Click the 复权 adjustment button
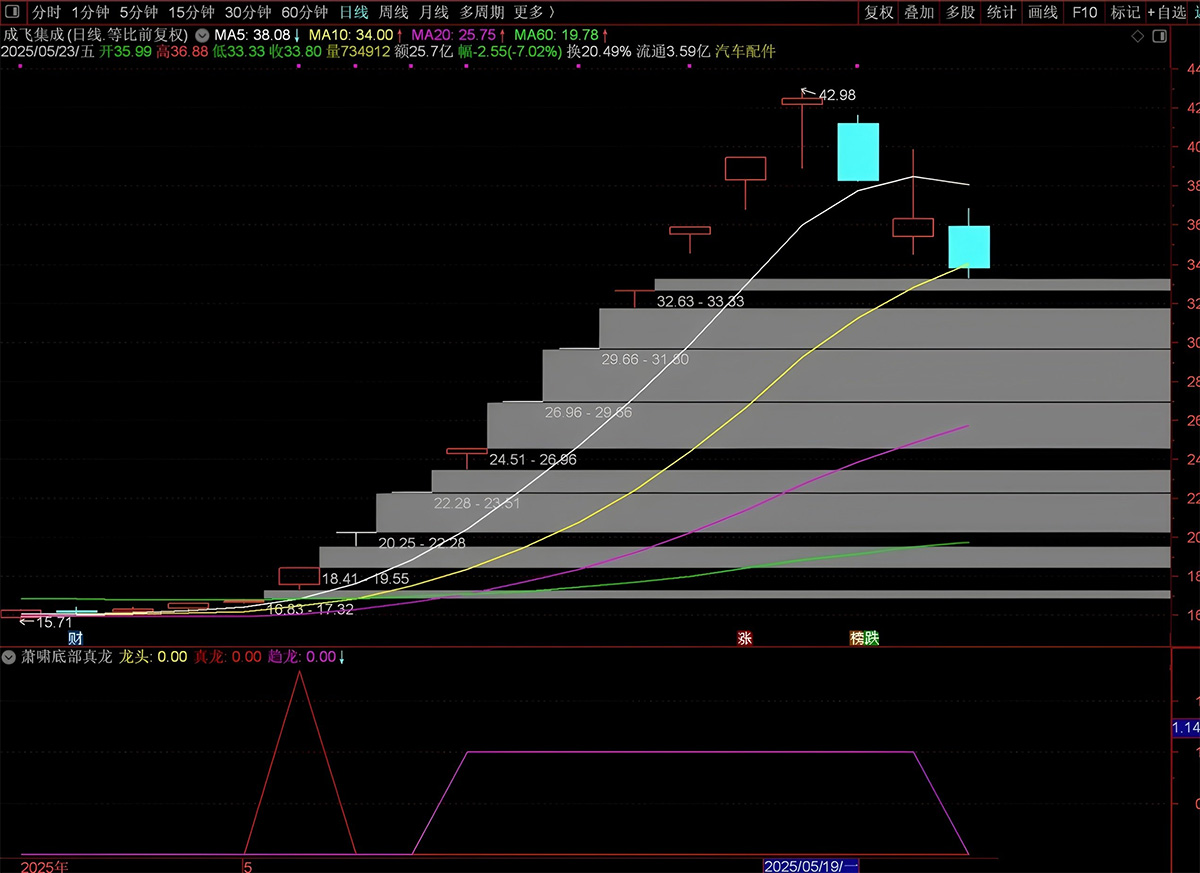 [x=879, y=12]
